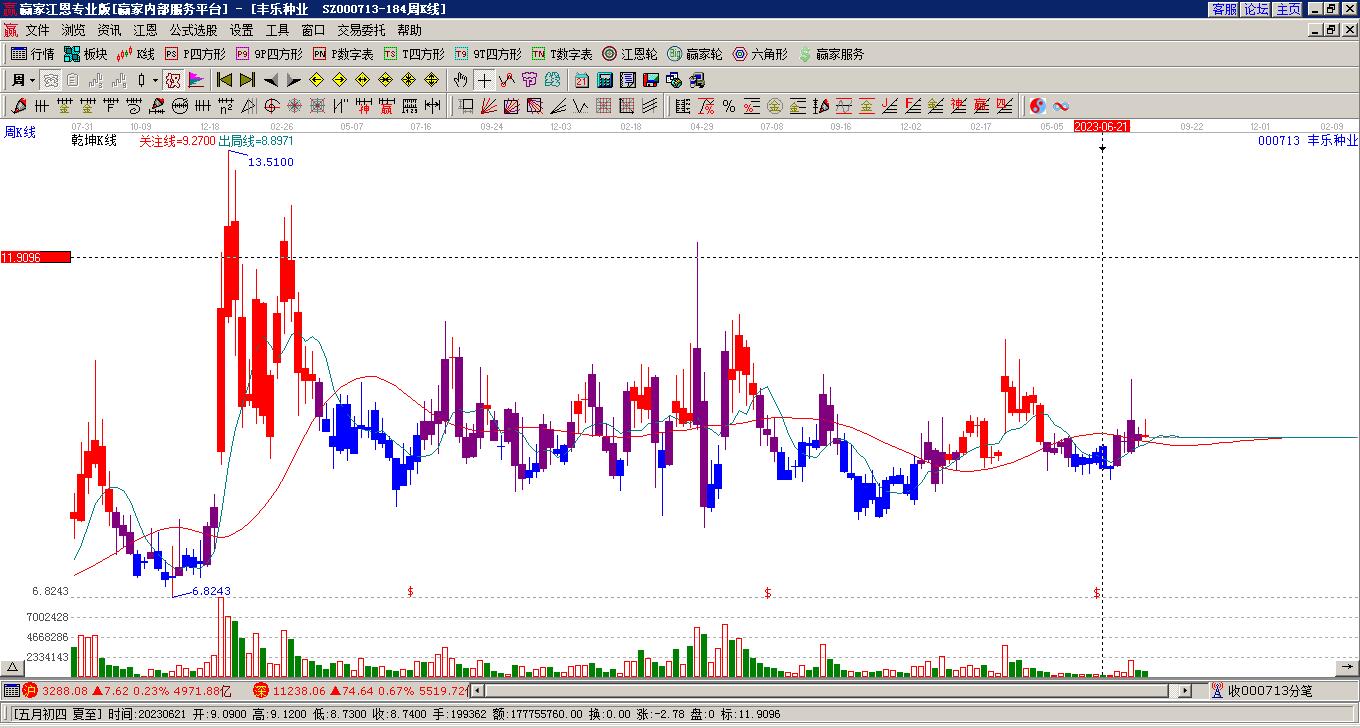Open the 资讯 menu

pyautogui.click(x=110, y=31)
